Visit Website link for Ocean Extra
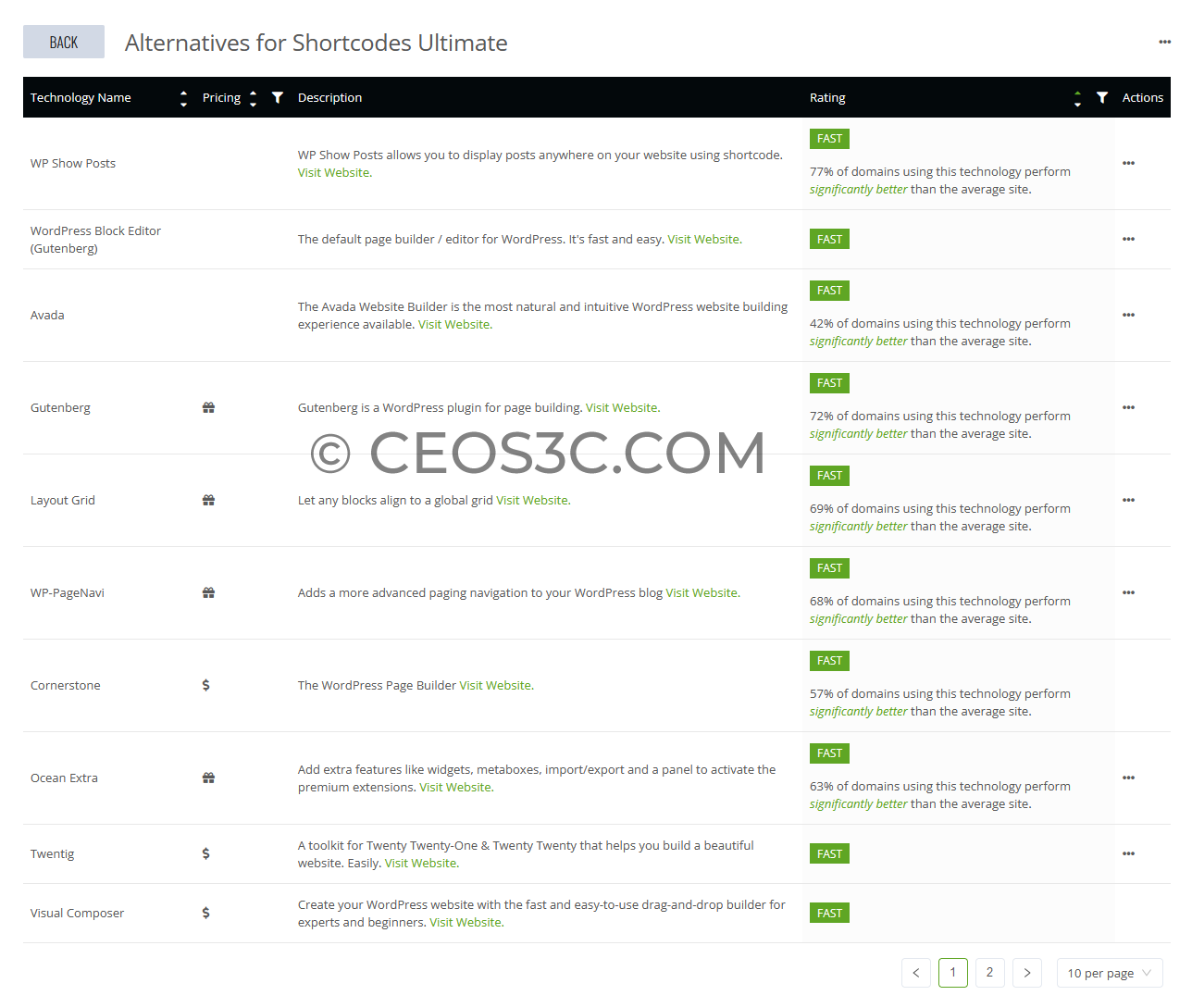Viewport: 1192px width, 1008px height. [x=455, y=787]
